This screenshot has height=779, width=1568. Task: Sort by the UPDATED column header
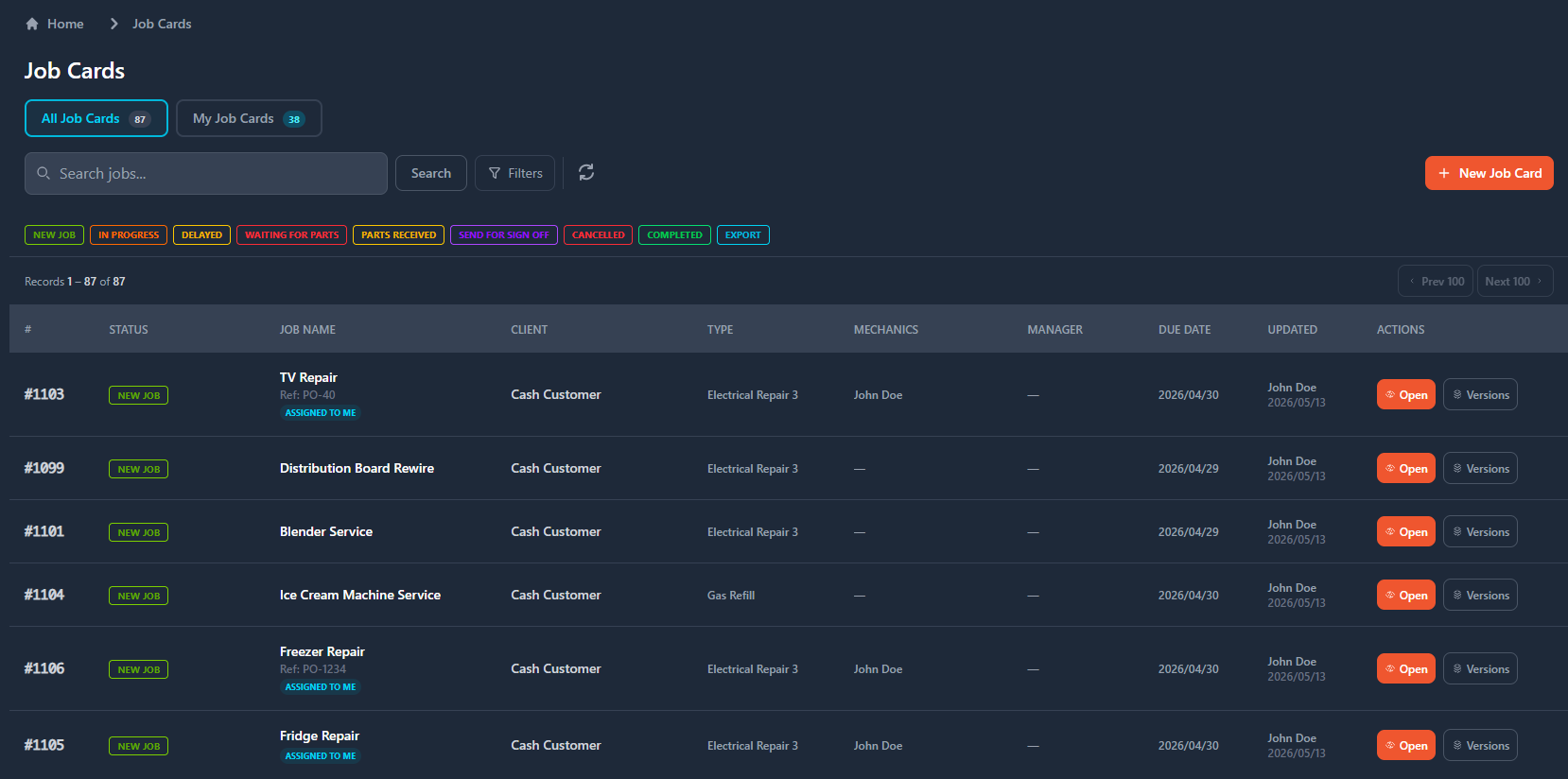[1292, 330]
